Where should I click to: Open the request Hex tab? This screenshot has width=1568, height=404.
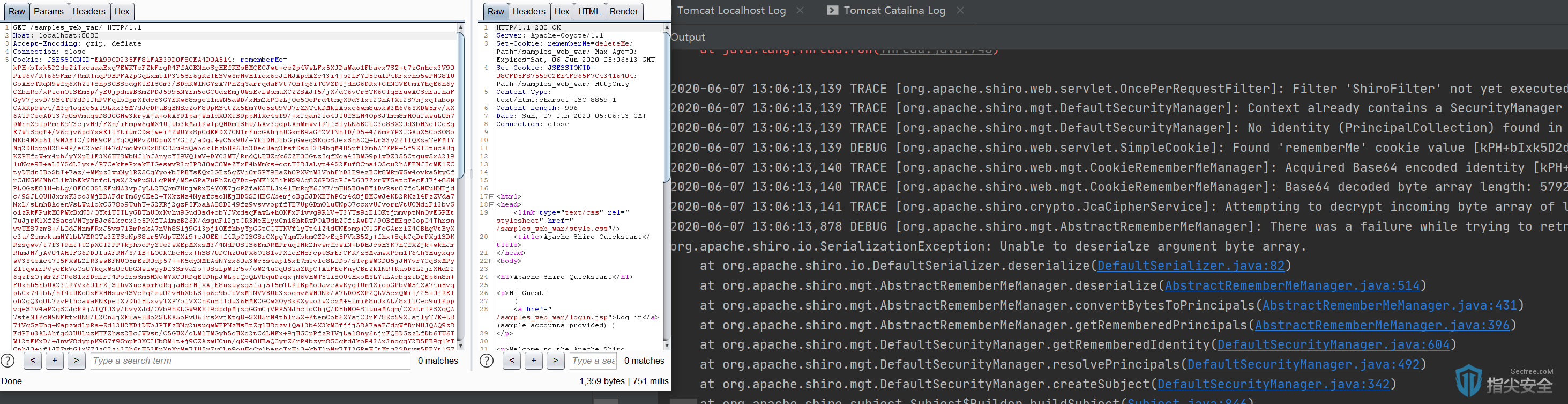point(122,11)
